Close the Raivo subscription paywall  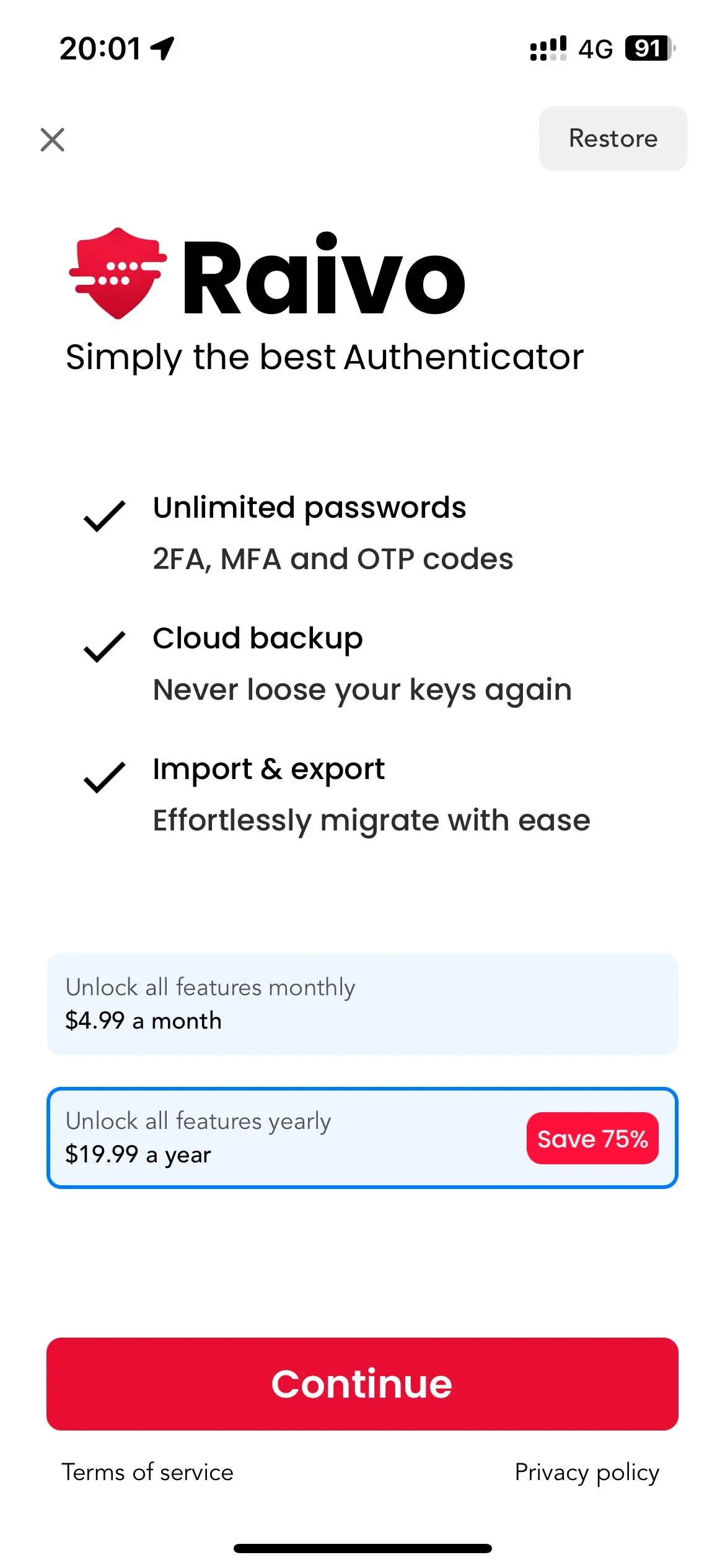coord(53,139)
